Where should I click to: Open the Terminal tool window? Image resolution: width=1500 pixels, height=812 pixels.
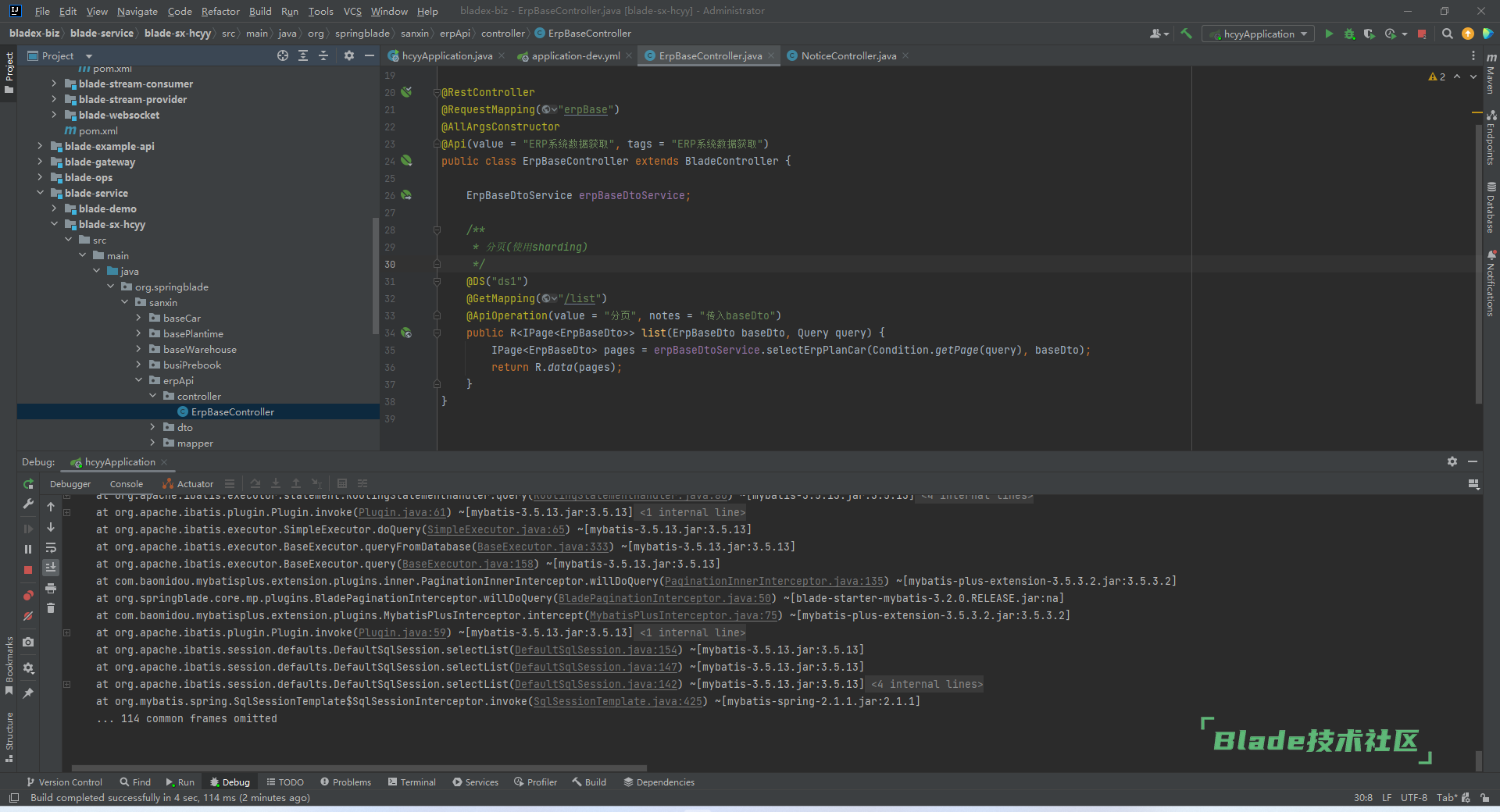tap(412, 782)
